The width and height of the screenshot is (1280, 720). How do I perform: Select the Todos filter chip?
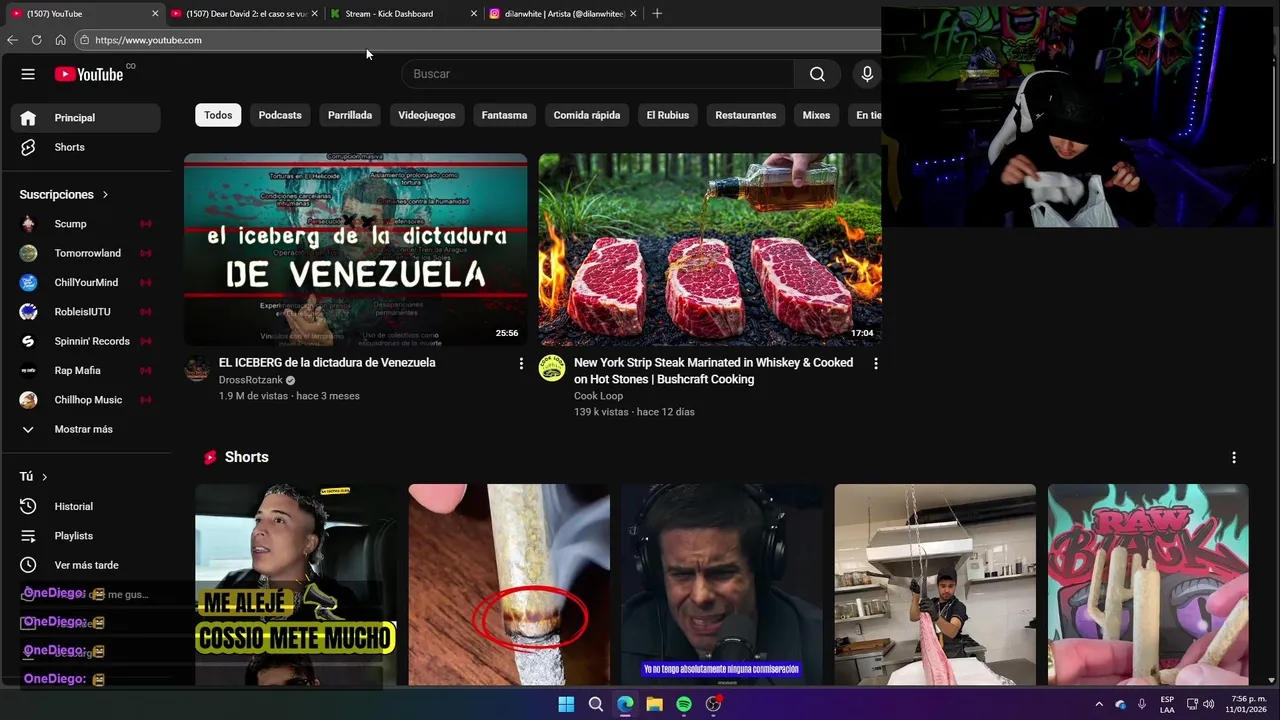(x=218, y=115)
